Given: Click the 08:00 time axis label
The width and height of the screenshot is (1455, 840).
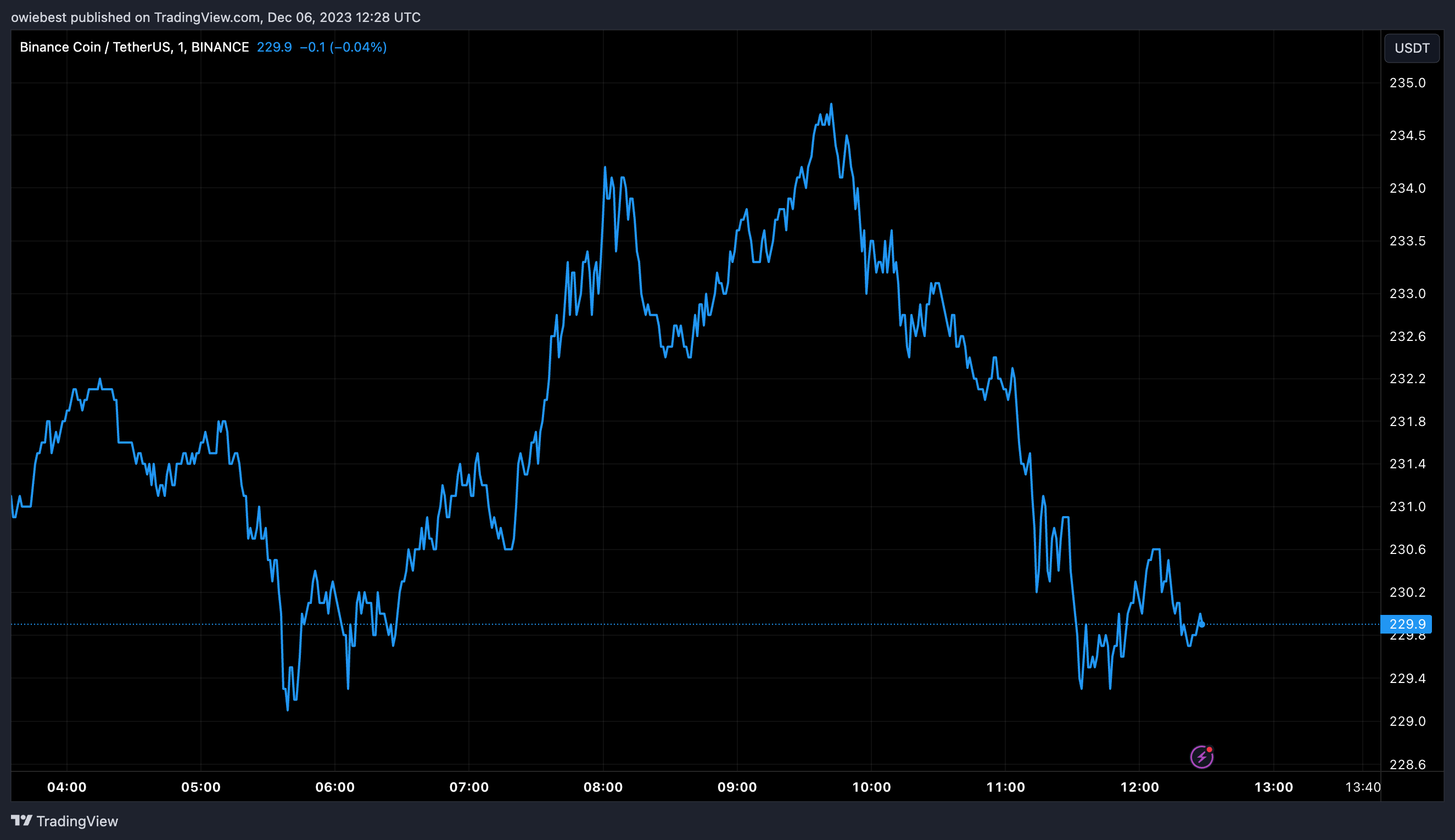Looking at the screenshot, I should click(603, 787).
